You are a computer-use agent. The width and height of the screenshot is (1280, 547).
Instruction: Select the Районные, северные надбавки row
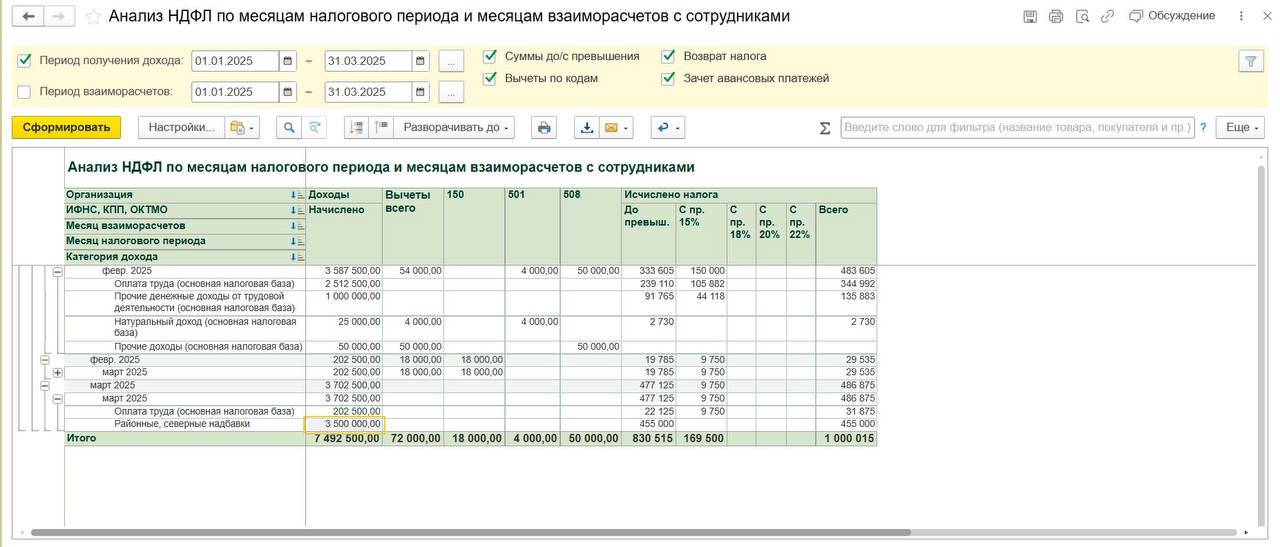pos(182,424)
